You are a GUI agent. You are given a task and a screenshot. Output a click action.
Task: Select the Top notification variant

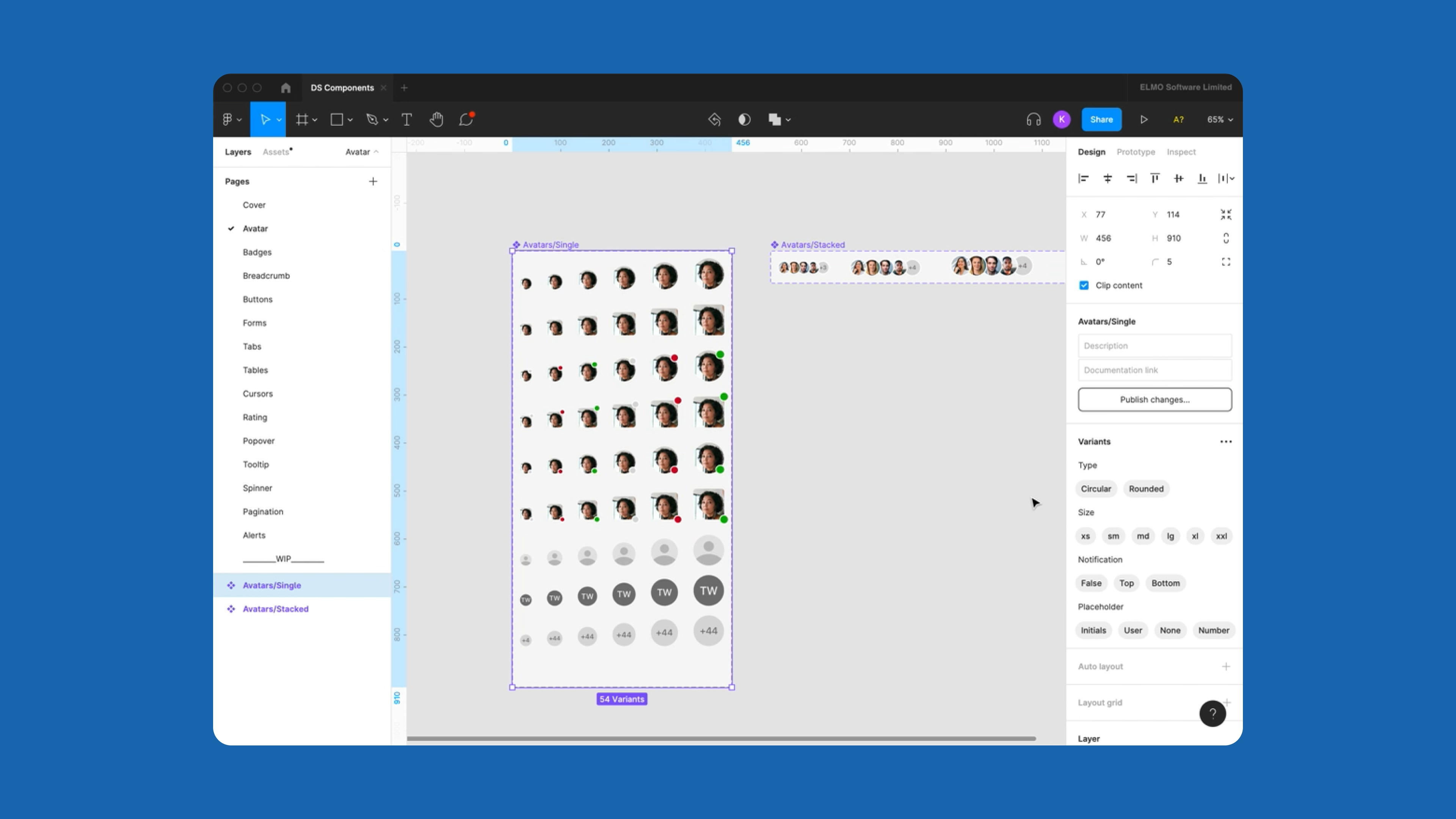[1126, 583]
